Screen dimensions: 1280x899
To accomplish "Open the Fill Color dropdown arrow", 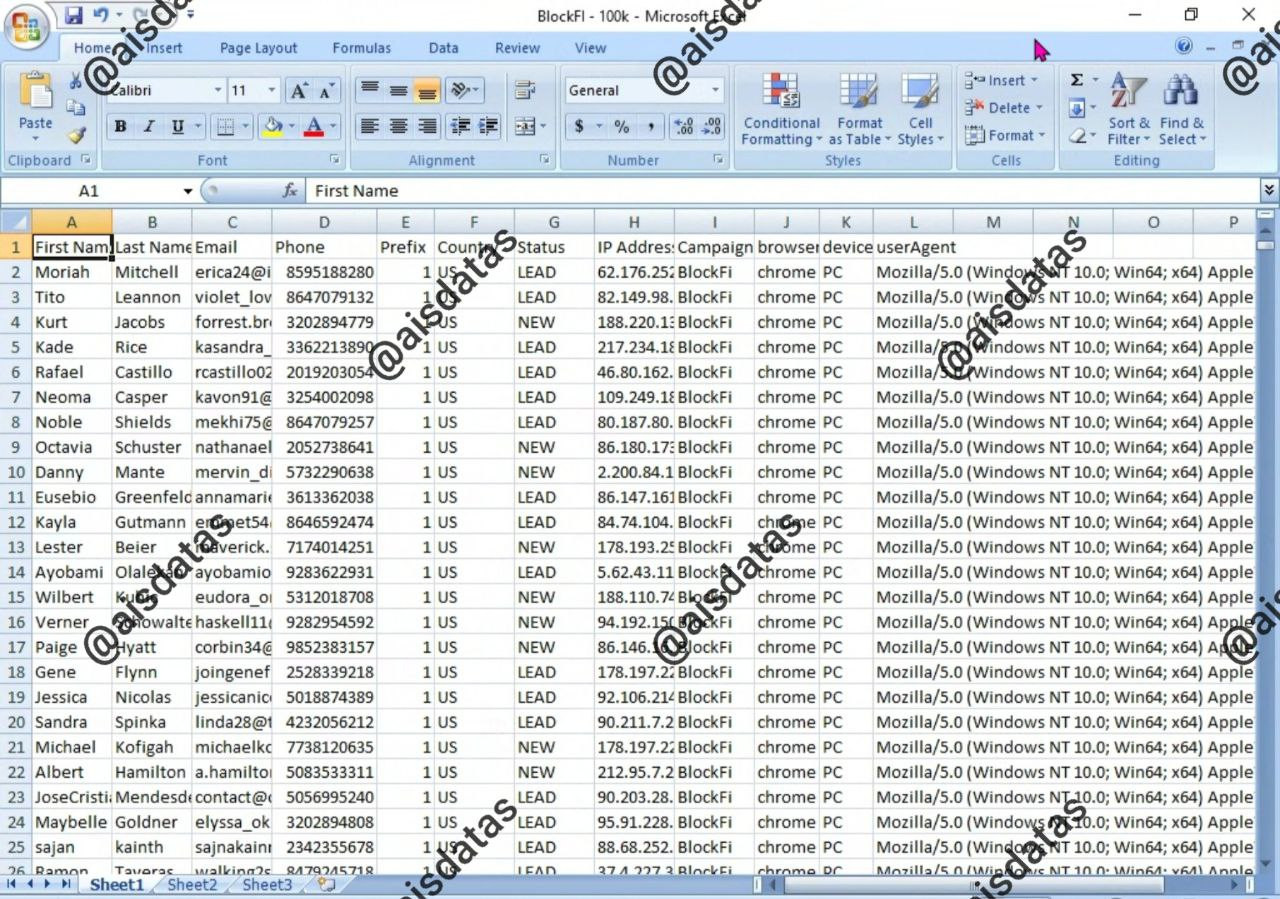I will click(290, 126).
